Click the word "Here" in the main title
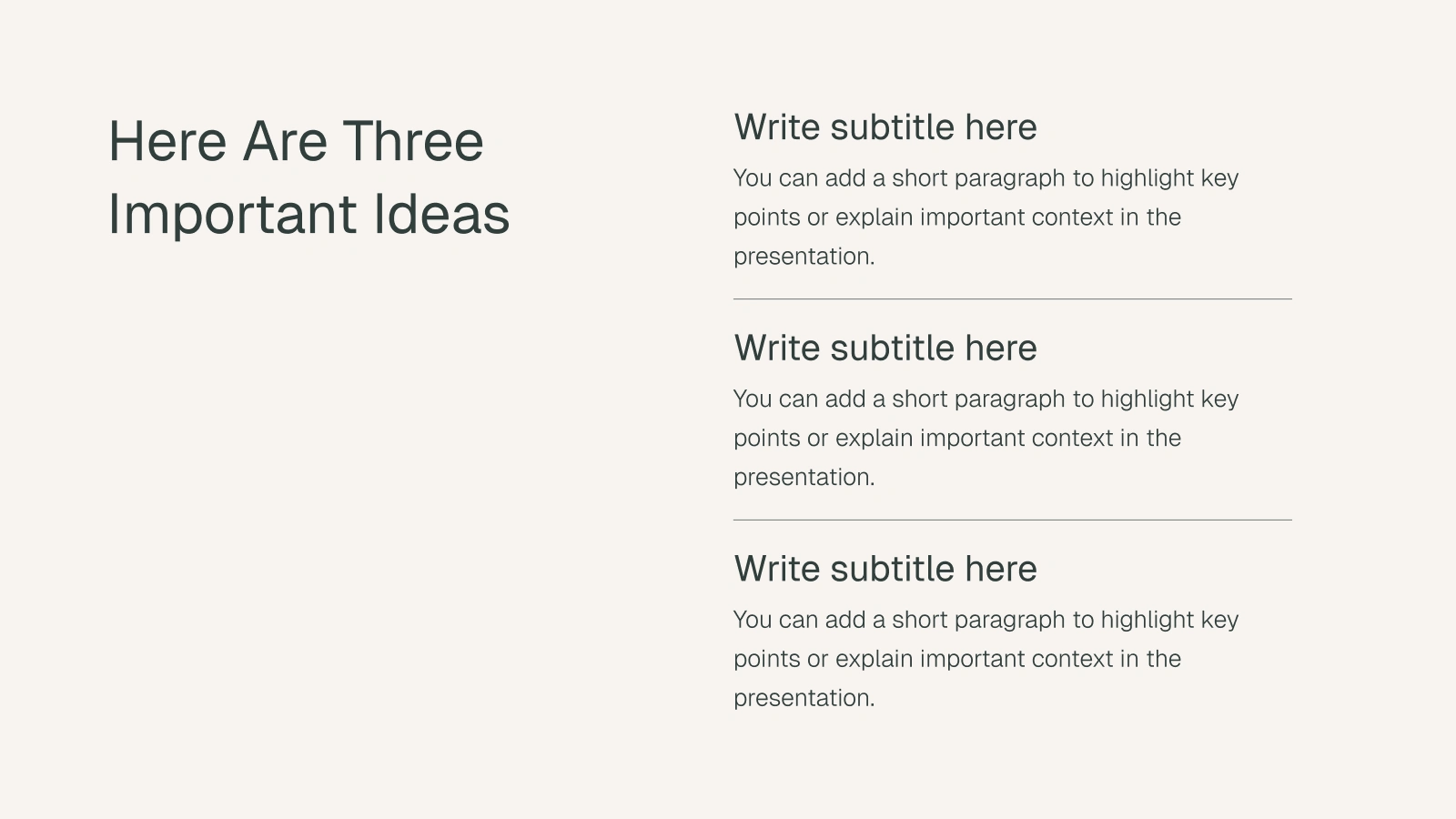Viewport: 1456px width, 819px height. point(167,142)
